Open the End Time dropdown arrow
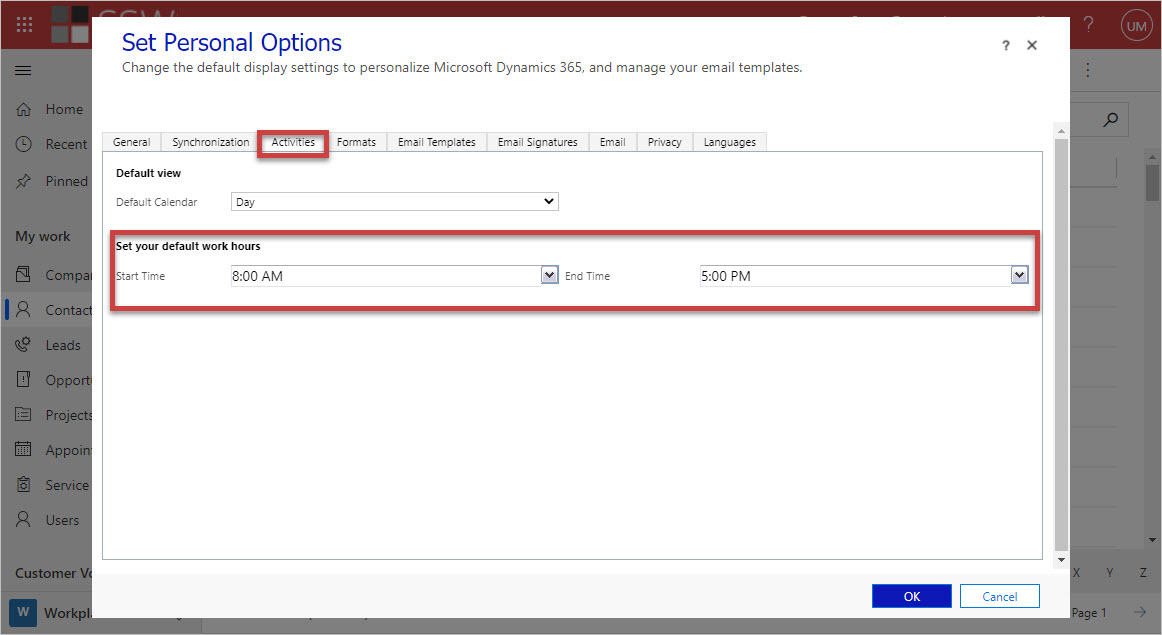 tap(1019, 275)
